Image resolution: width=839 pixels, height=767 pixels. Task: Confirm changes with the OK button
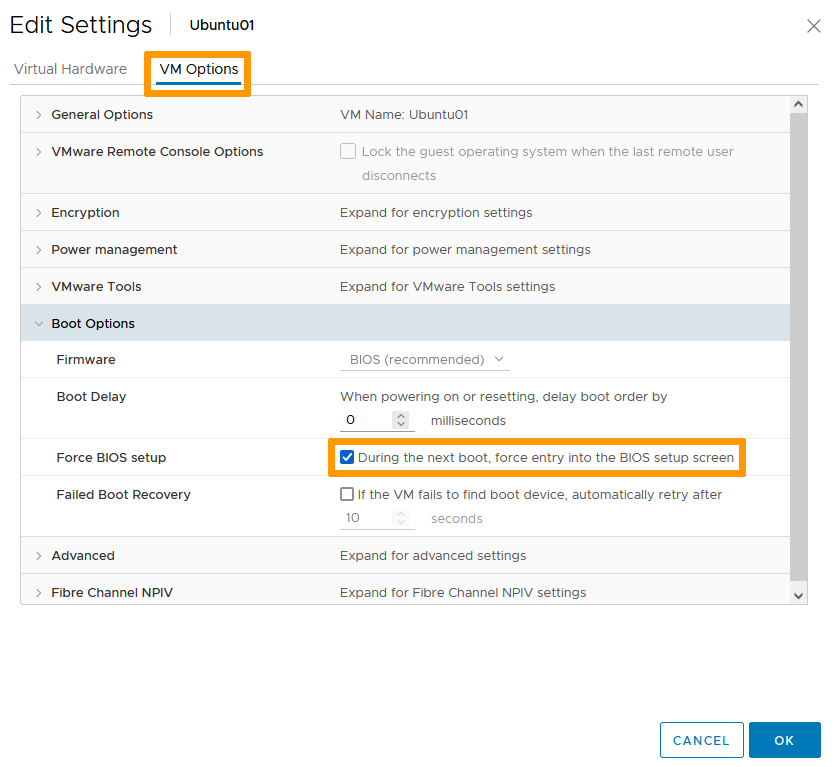(784, 740)
